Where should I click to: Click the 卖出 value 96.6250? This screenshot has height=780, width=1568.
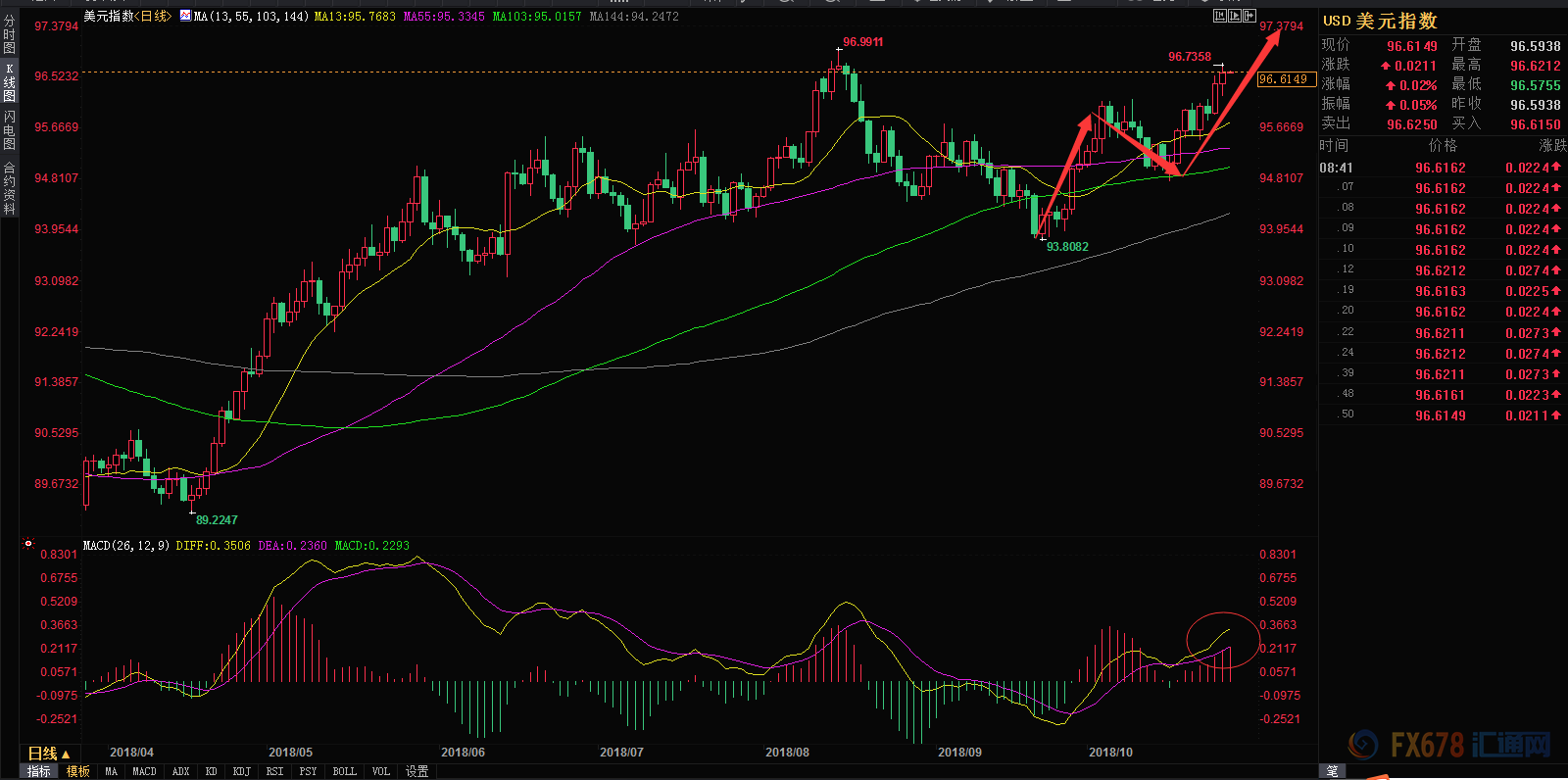(1412, 124)
